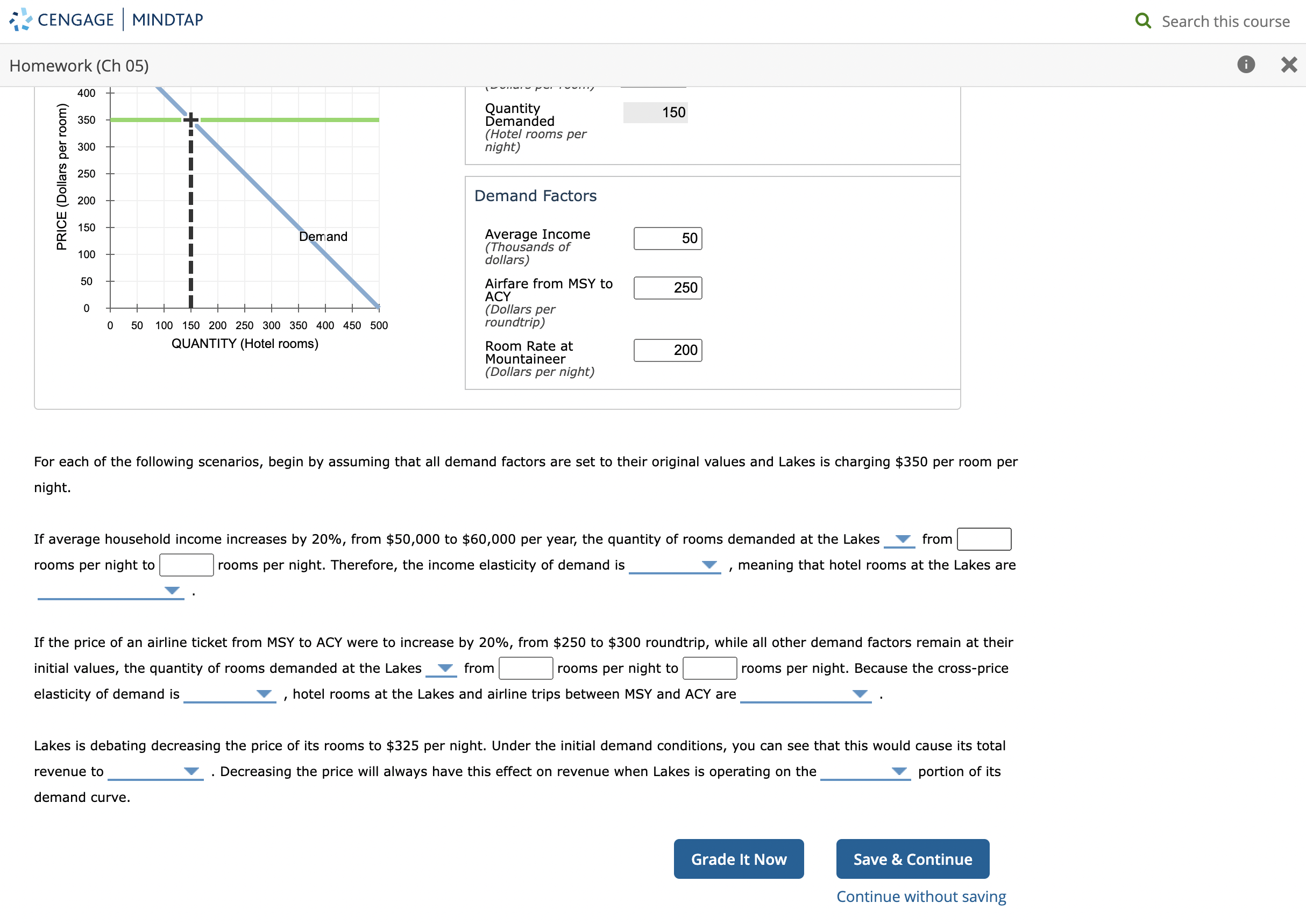Open the total revenue change dropdown
Viewport: 1306px width, 924px height.
190,772
